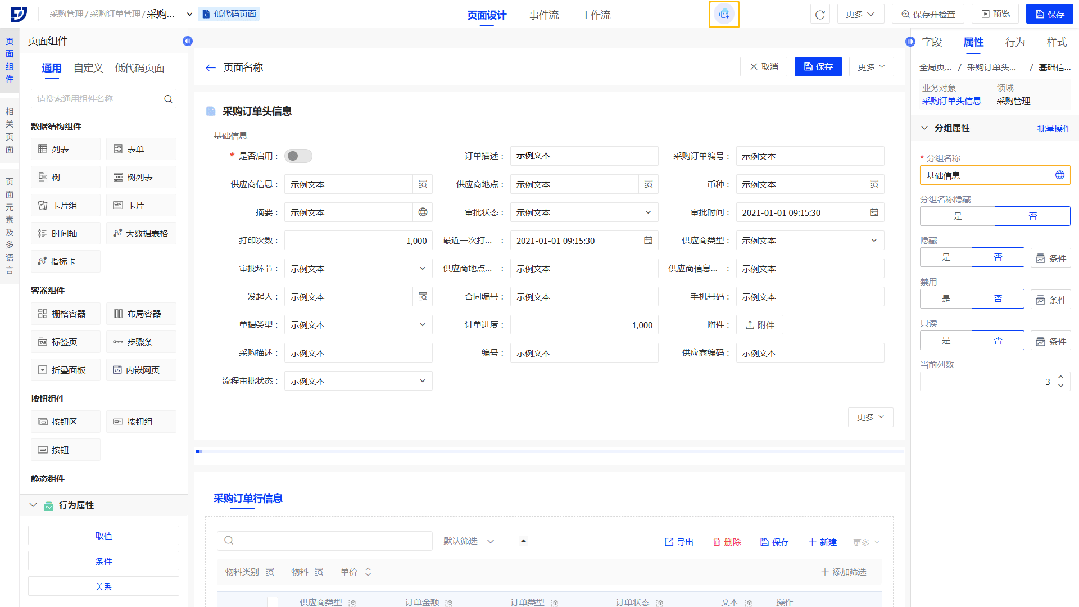
Task: Click the refresh icon in the top toolbar
Action: click(x=820, y=15)
